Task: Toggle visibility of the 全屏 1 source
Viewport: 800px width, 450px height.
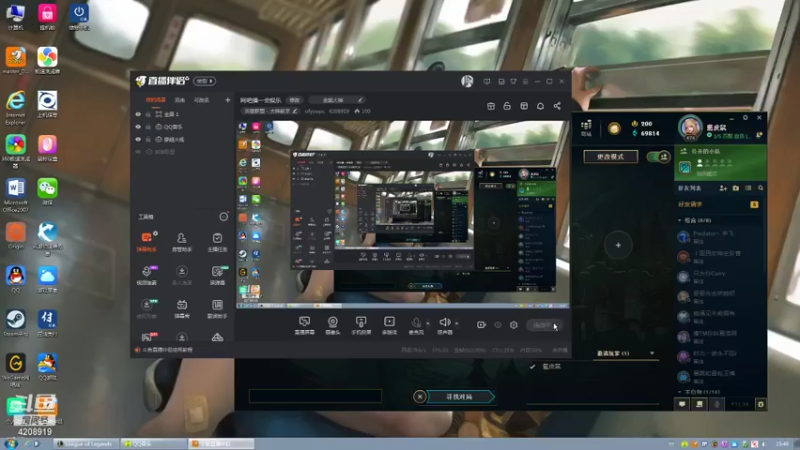Action: [138, 114]
